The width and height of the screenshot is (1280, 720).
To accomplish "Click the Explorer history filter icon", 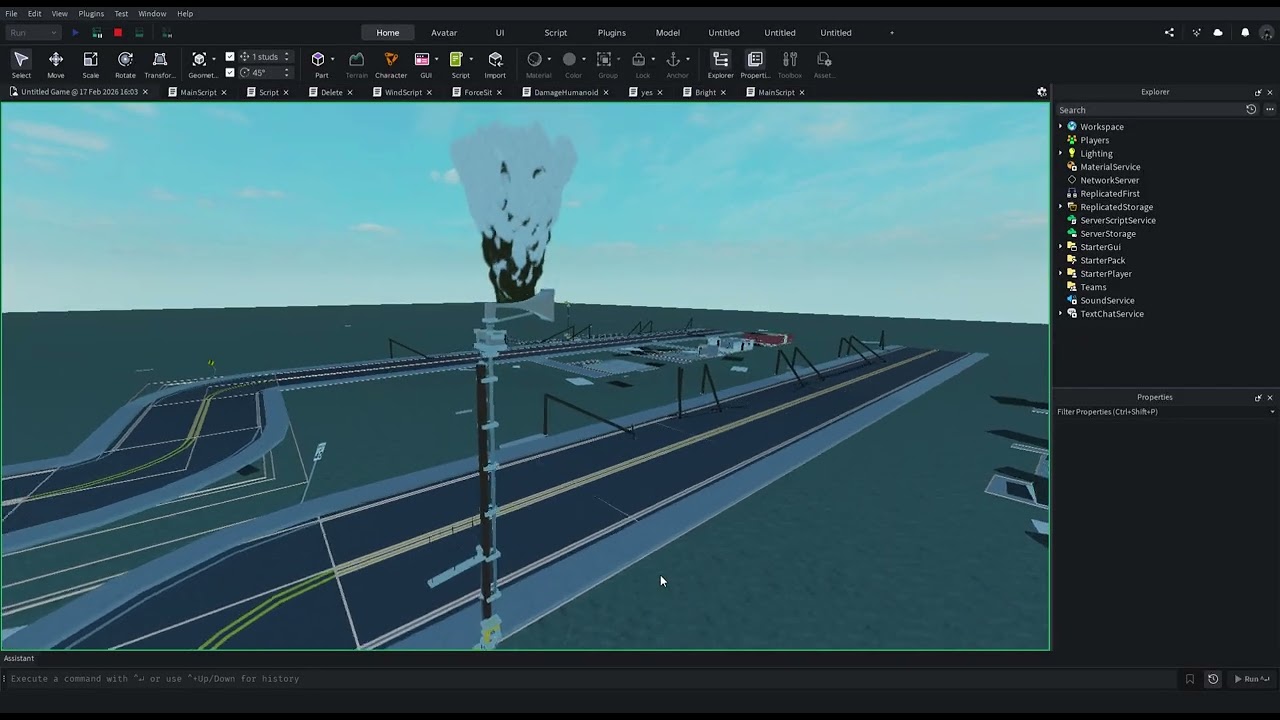I will coord(1251,110).
